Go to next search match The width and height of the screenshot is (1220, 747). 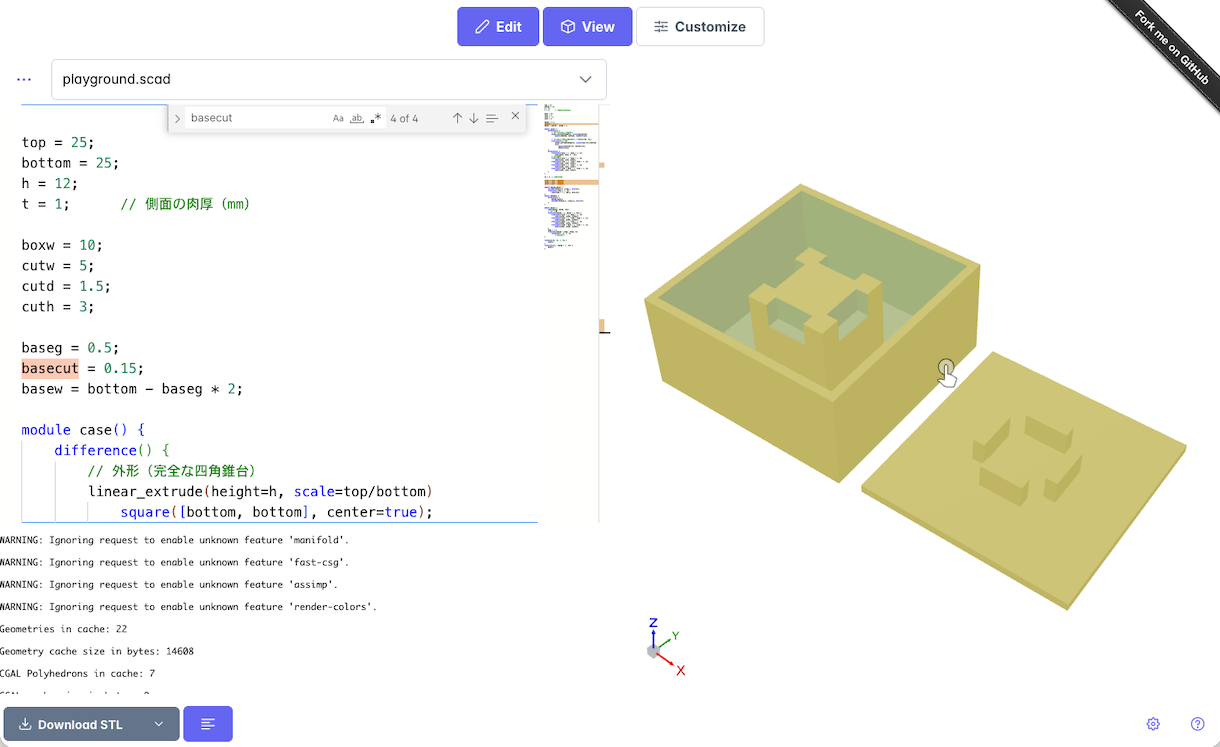pos(474,118)
